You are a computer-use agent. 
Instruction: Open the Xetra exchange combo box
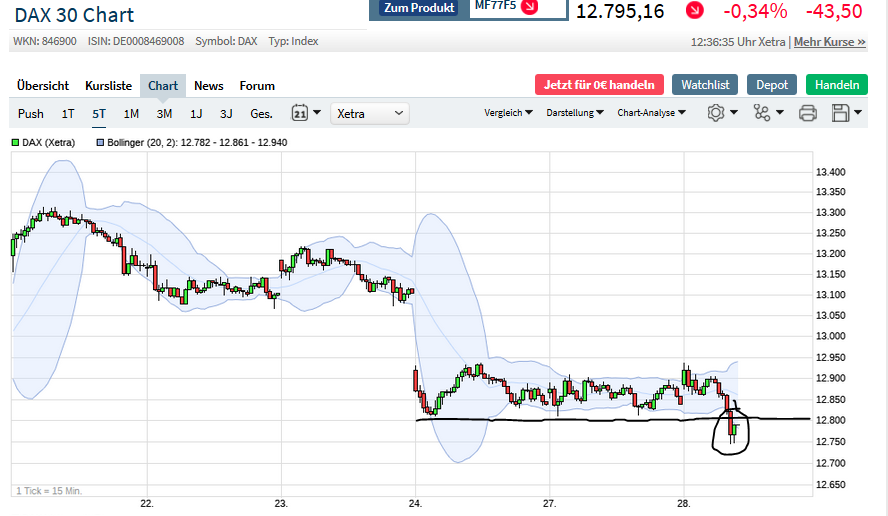pyautogui.click(x=369, y=113)
